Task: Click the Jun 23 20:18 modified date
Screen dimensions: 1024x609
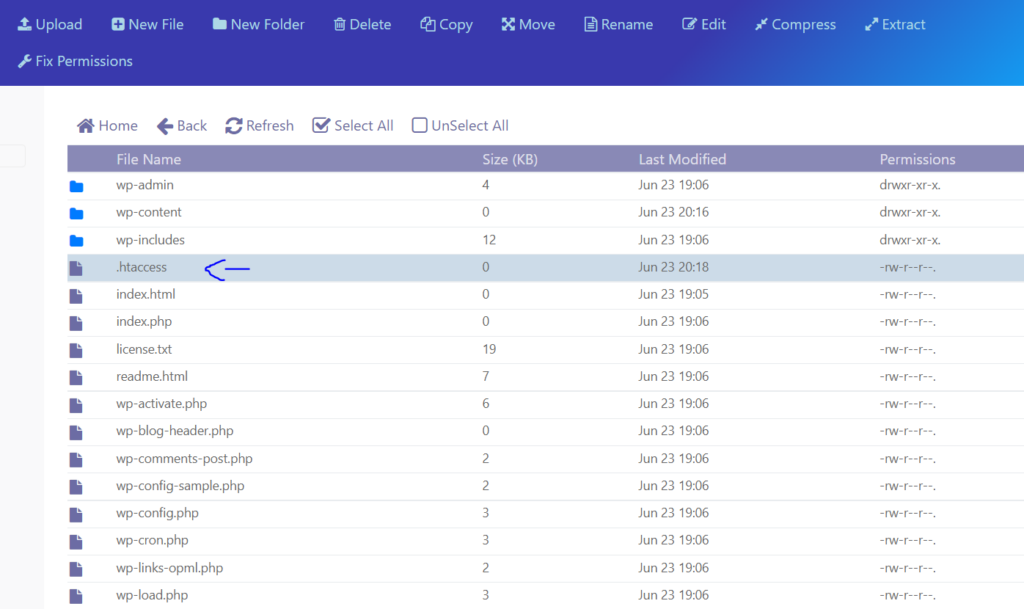Action: point(673,267)
